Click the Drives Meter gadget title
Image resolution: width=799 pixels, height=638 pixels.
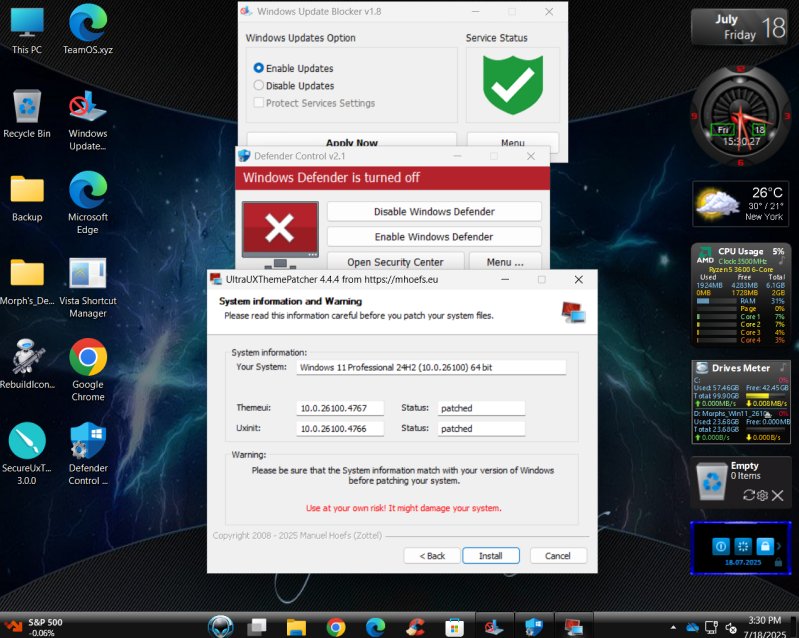click(x=740, y=368)
